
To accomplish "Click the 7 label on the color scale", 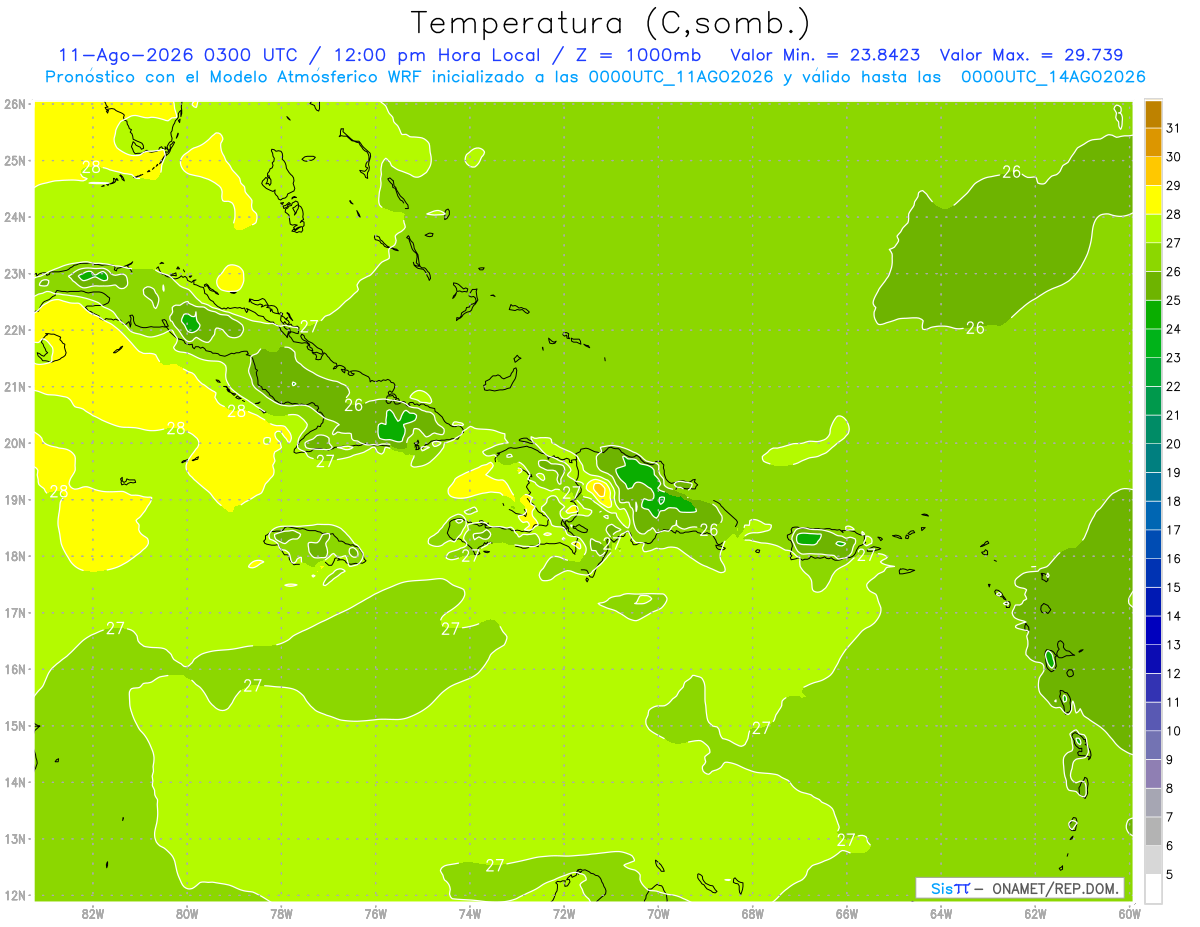I will click(x=1169, y=817).
